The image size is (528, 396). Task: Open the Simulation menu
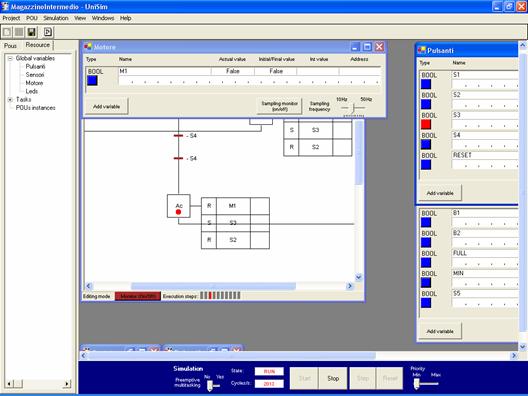coord(56,18)
